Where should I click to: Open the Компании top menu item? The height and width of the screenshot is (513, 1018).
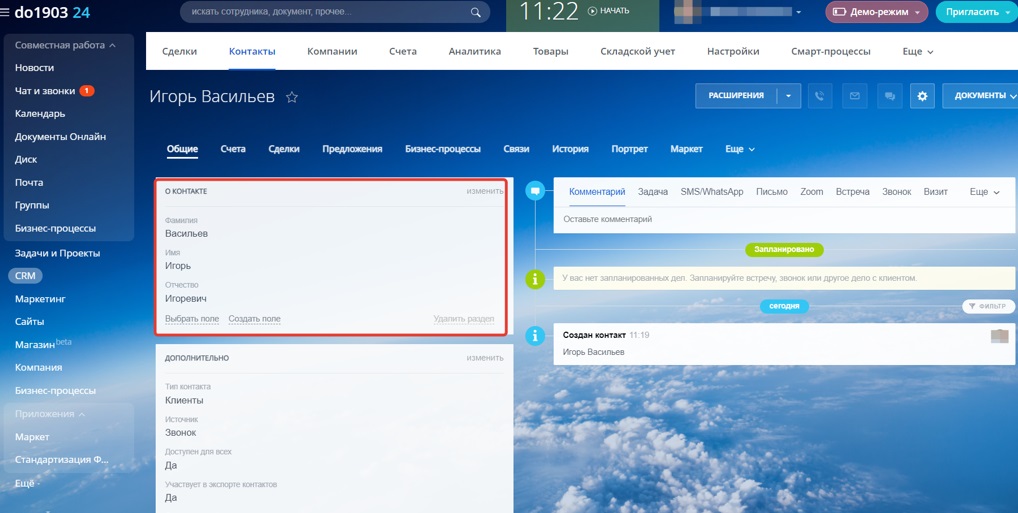click(332, 51)
